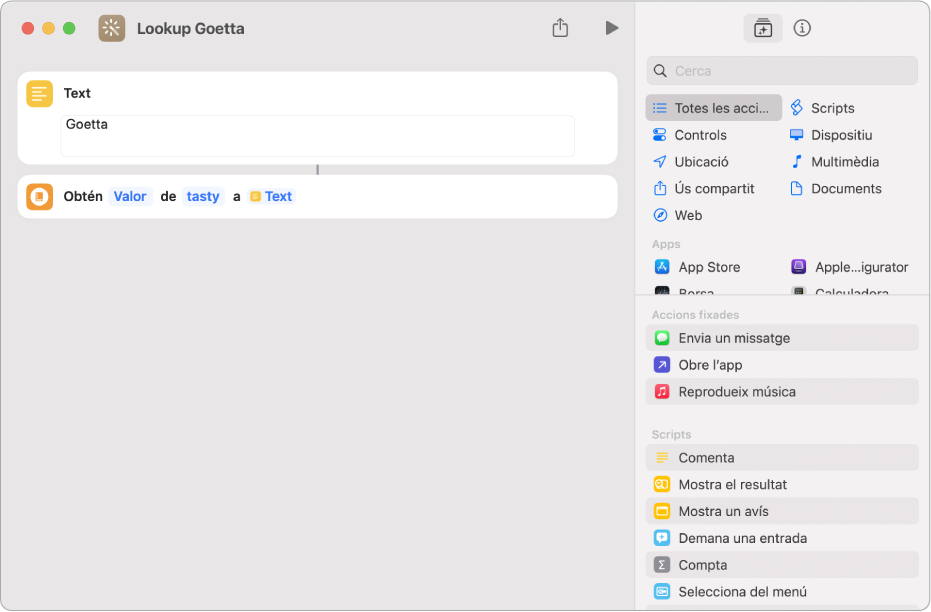Image resolution: width=931 pixels, height=612 pixels.
Task: Open the Ús compartit category
Action: (x=704, y=188)
